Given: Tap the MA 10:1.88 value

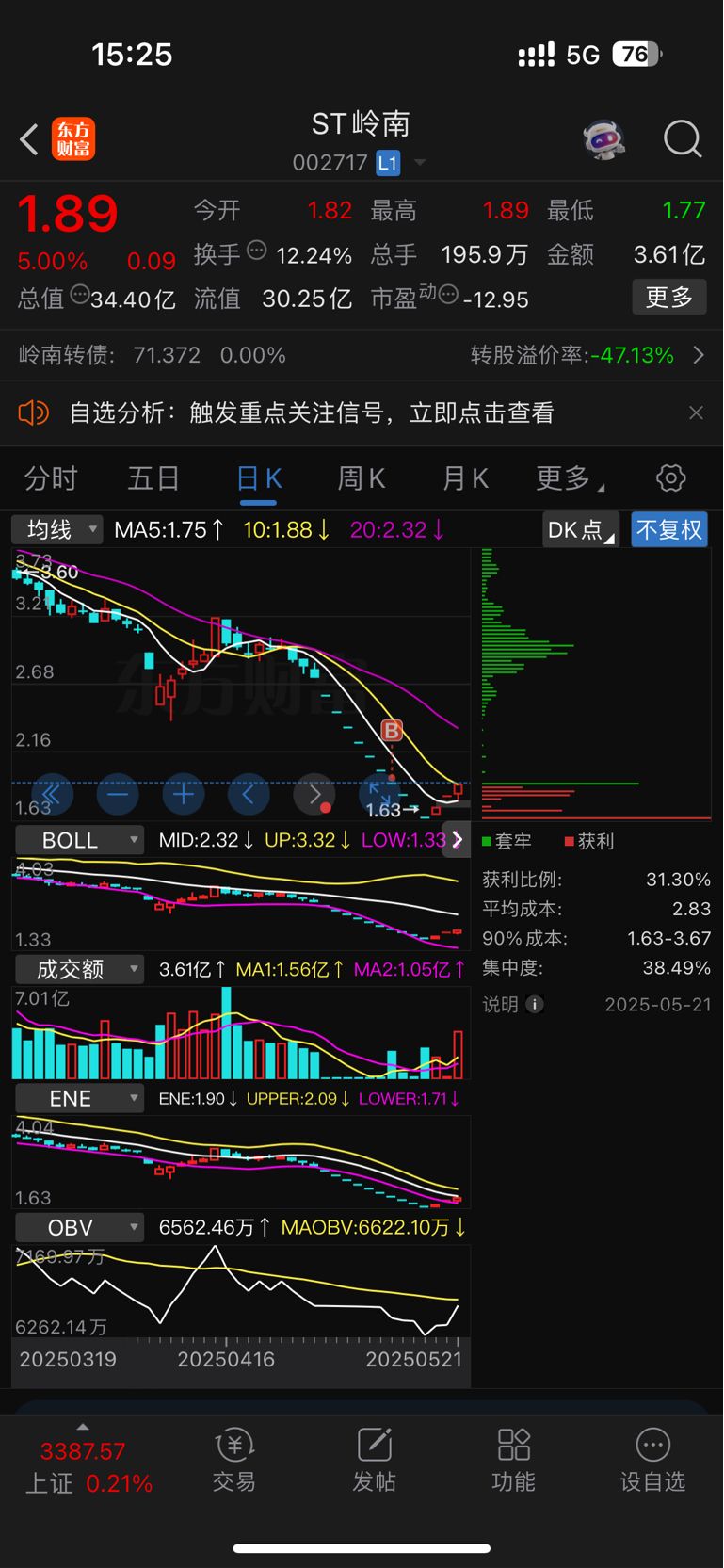Looking at the screenshot, I should [x=286, y=529].
